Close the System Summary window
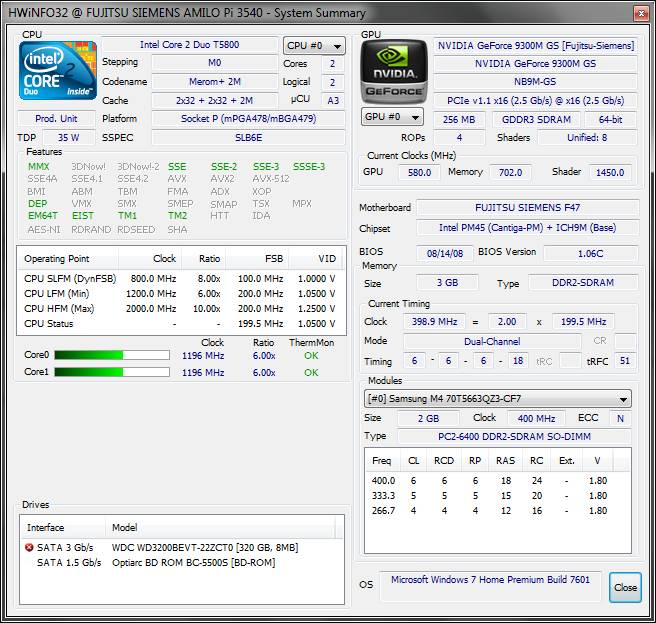 pyautogui.click(x=641, y=13)
